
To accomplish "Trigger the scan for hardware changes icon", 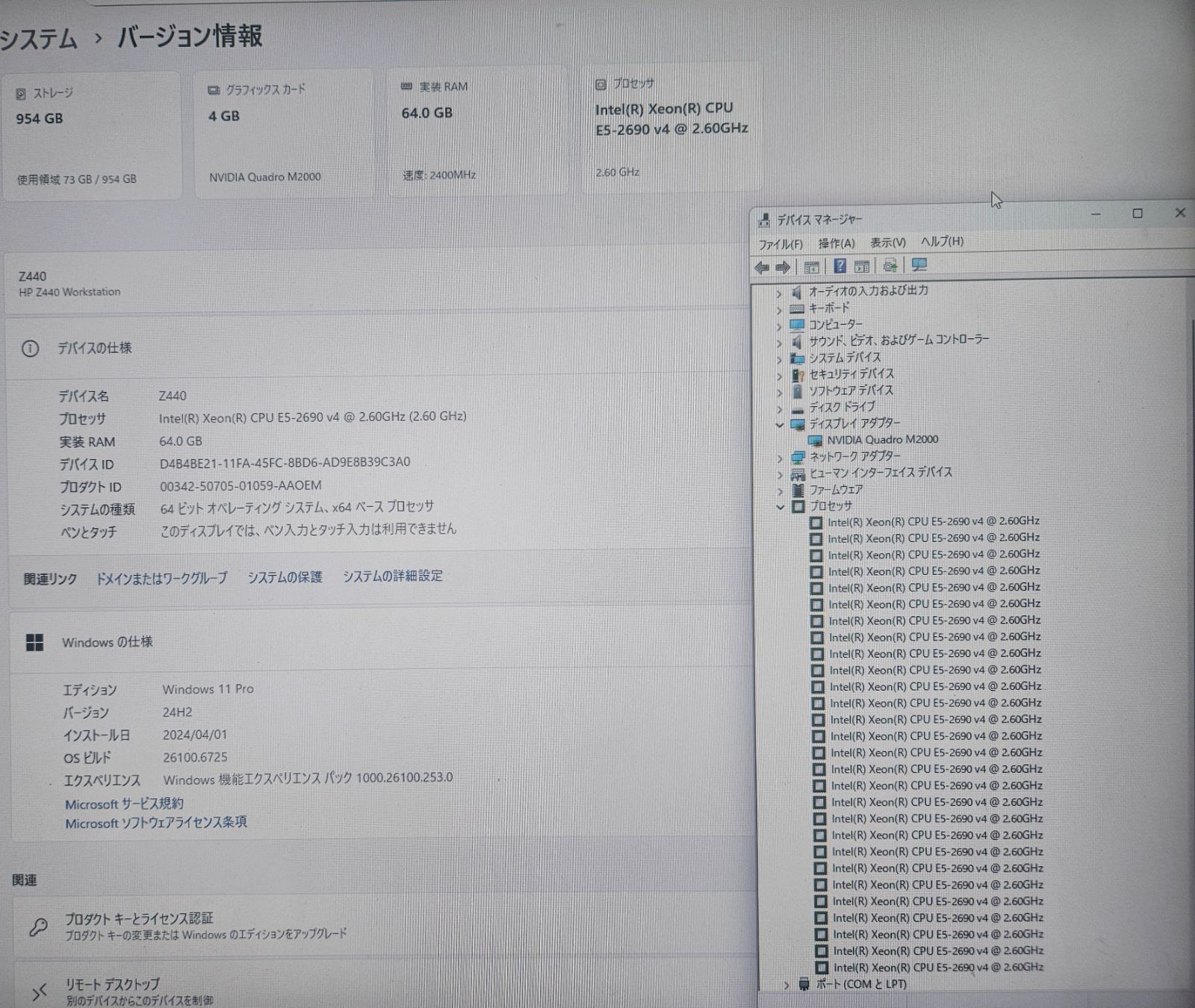I will [919, 265].
